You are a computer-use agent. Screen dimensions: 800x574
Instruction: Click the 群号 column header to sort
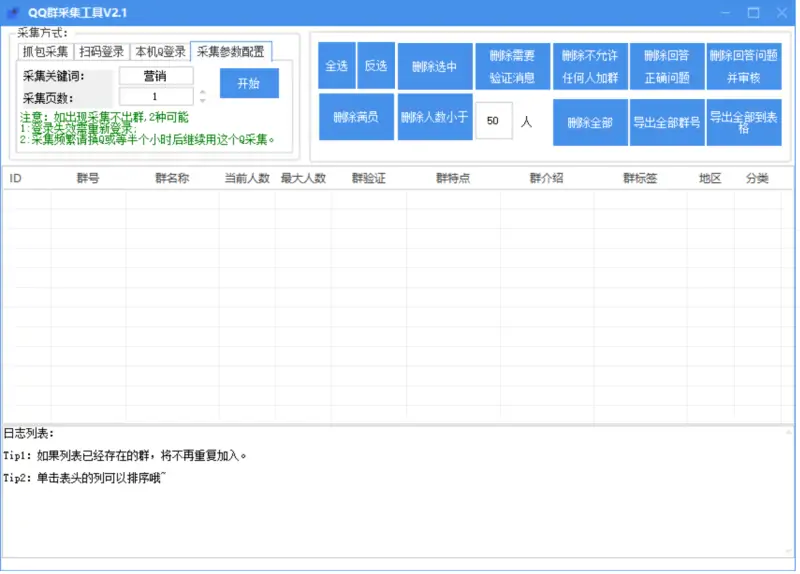tap(88, 179)
